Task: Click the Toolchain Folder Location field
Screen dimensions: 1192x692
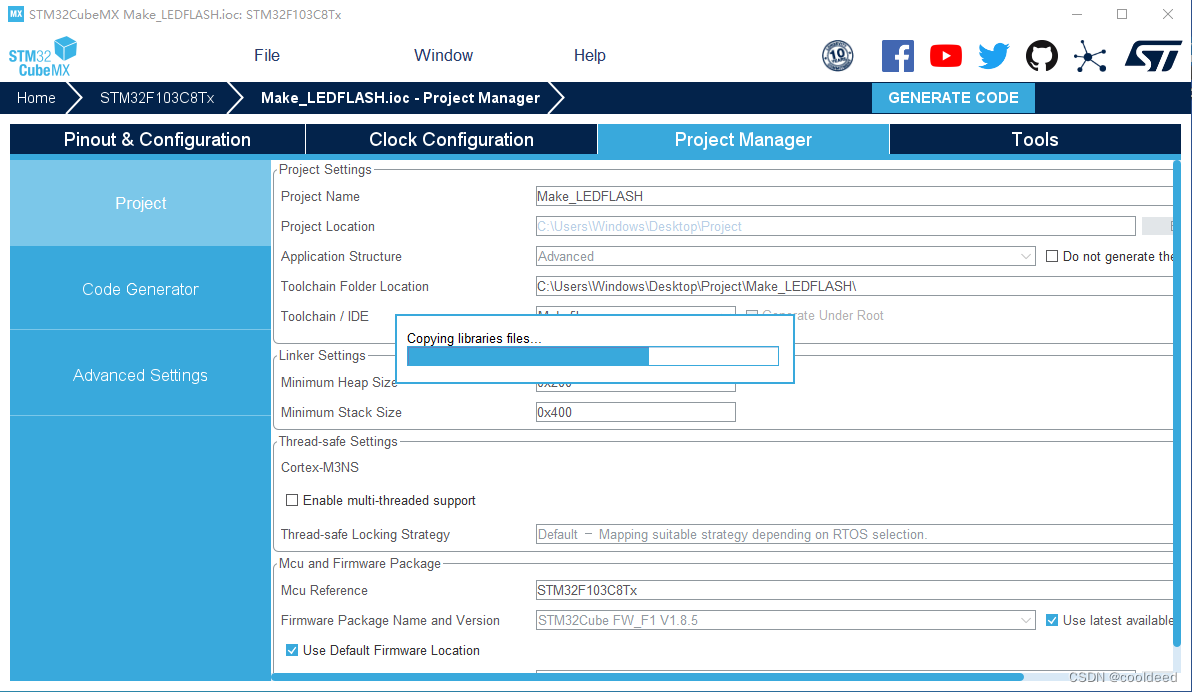Action: 854,287
